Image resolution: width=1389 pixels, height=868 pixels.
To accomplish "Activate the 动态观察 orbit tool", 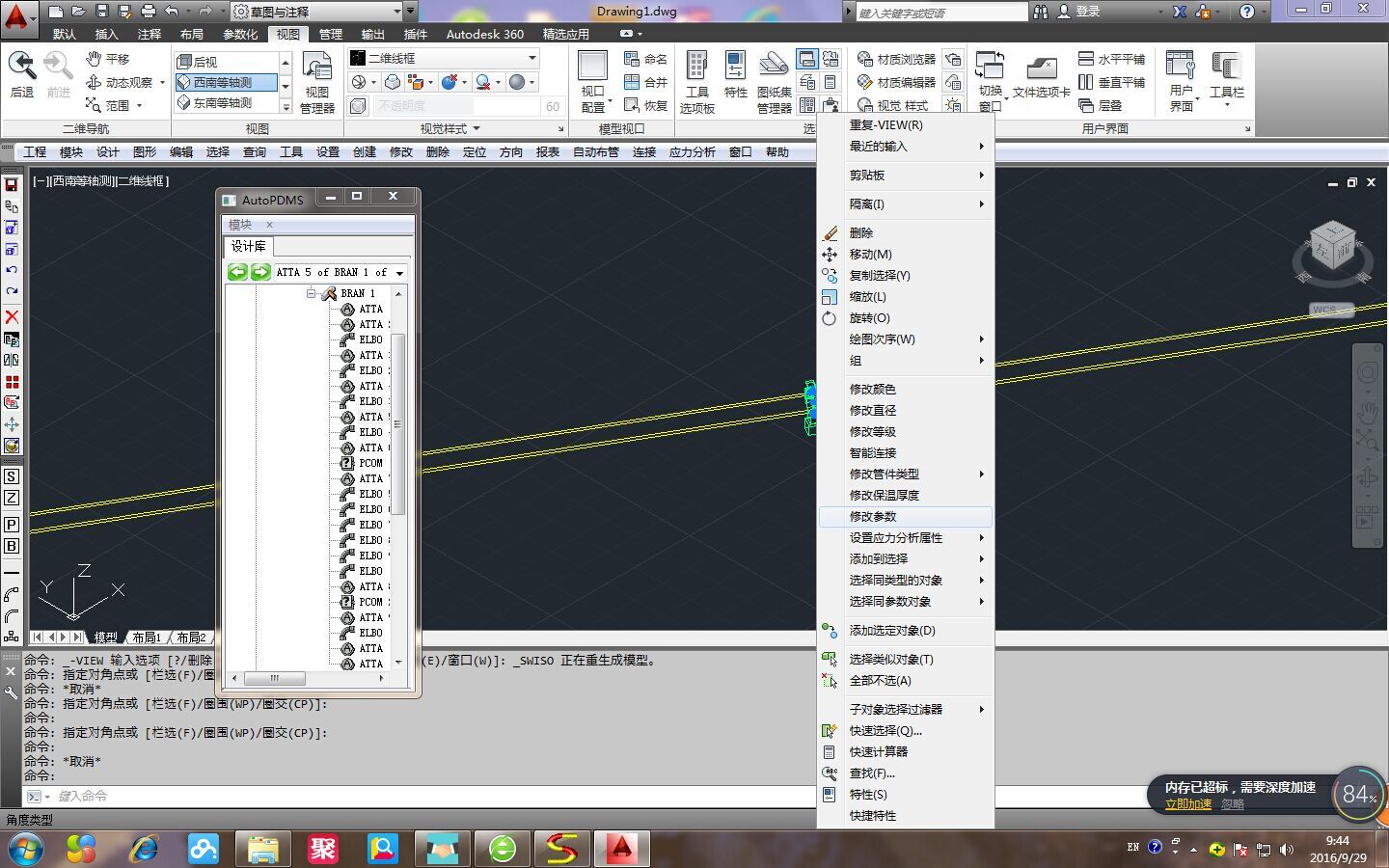I will click(120, 83).
